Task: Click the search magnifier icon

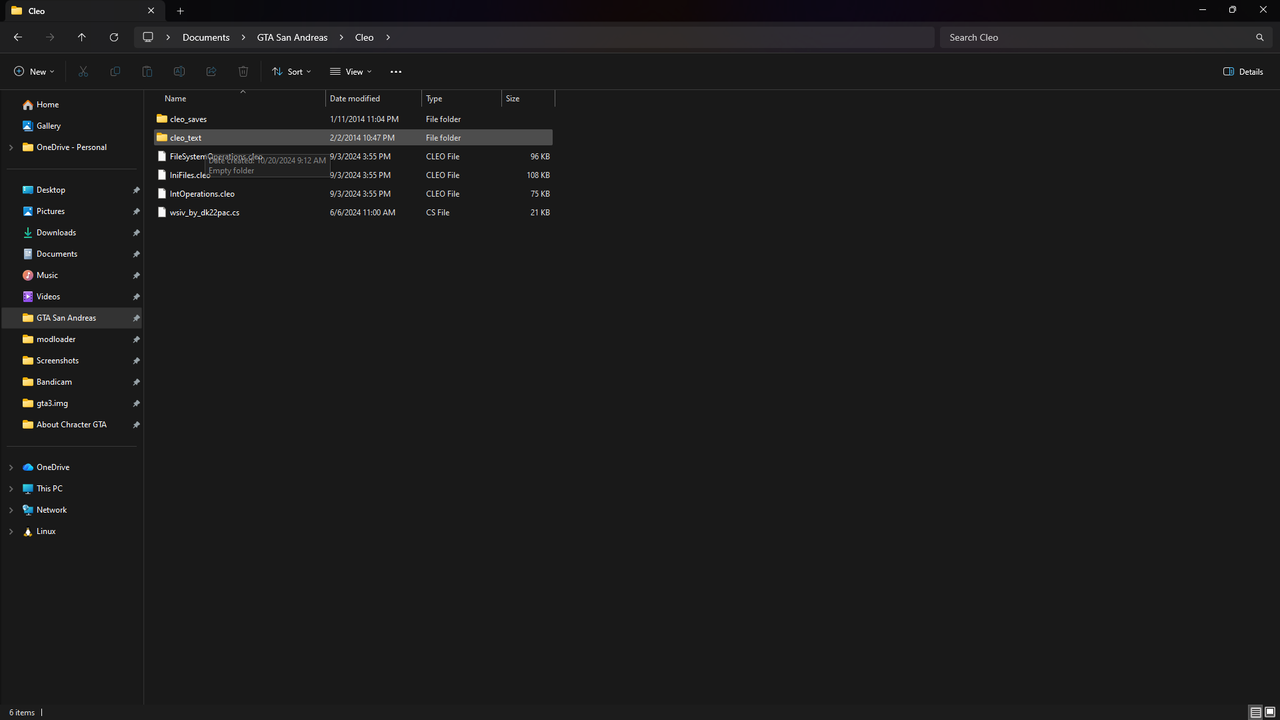Action: click(1260, 37)
